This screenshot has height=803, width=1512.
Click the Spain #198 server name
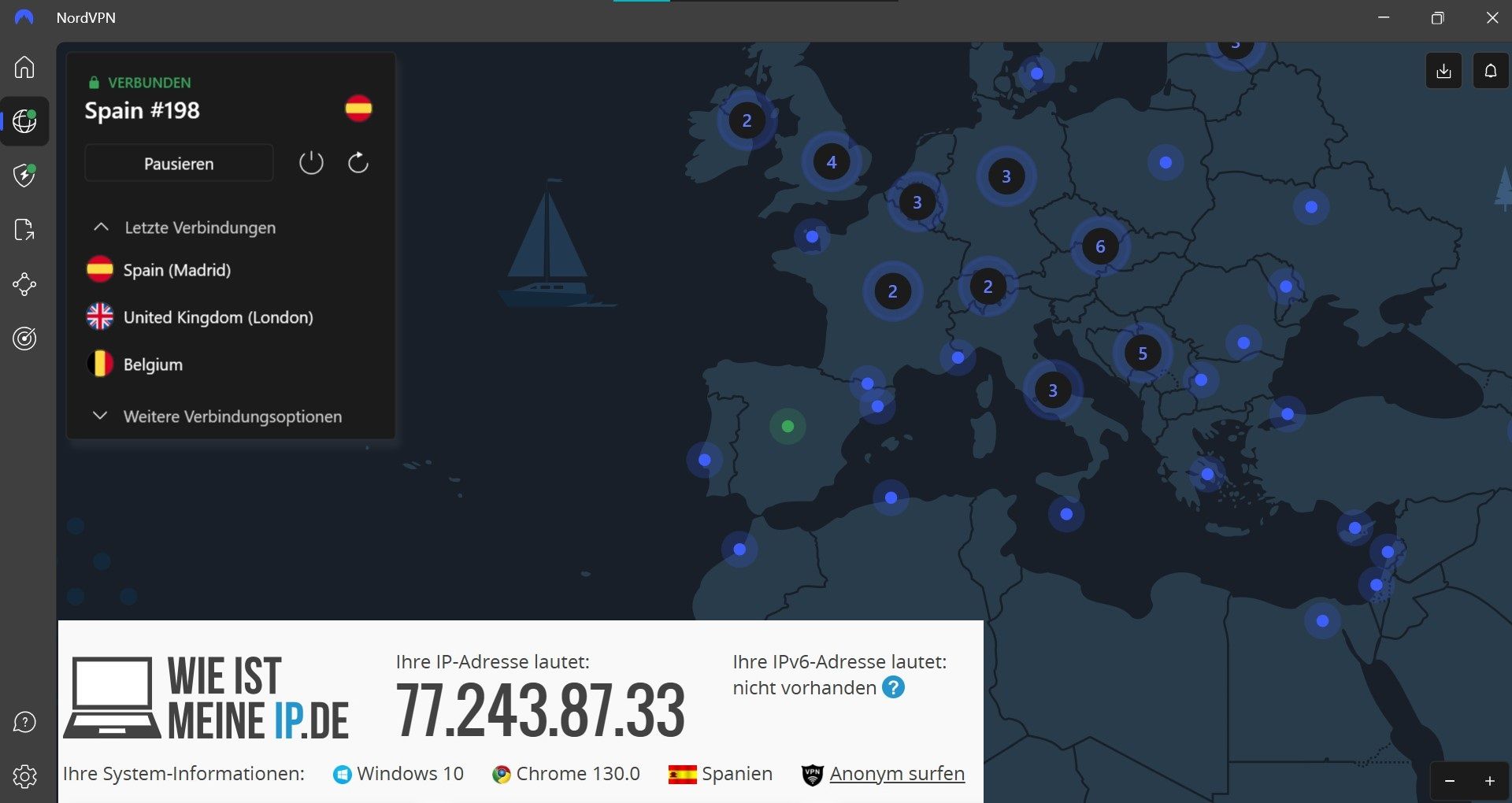click(x=143, y=110)
